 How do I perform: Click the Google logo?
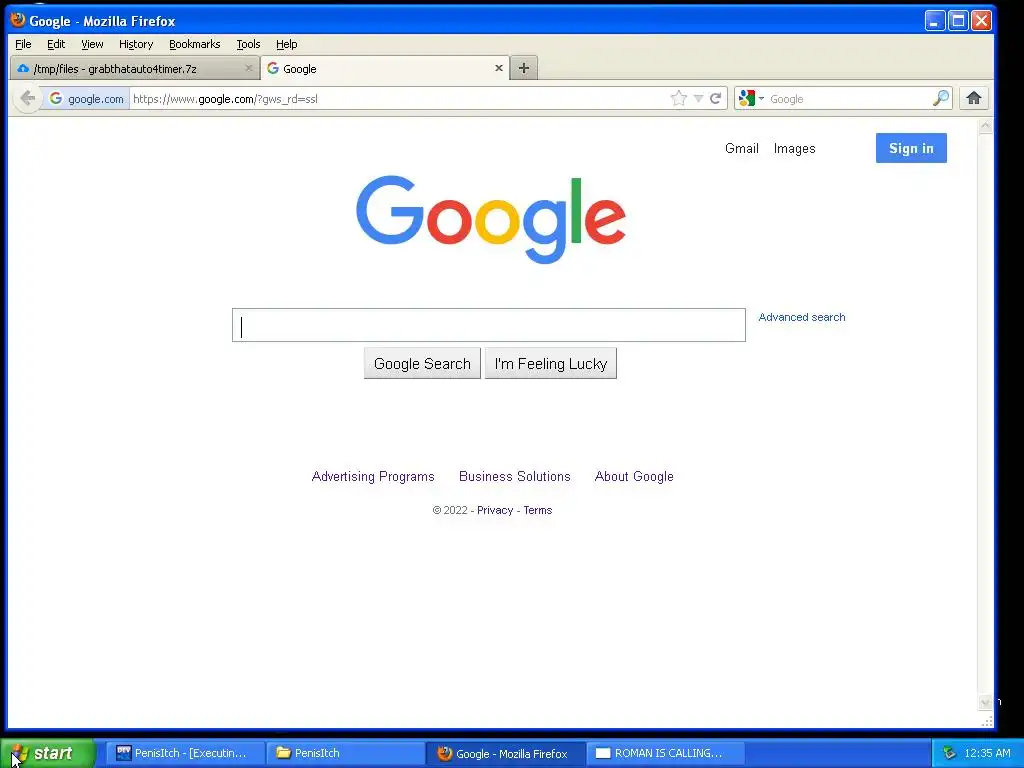point(491,219)
